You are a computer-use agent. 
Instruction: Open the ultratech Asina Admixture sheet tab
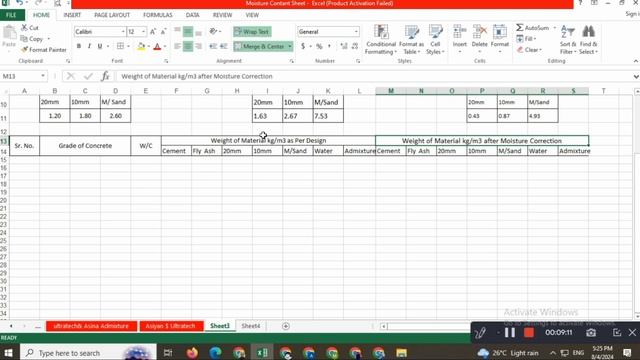click(91, 326)
